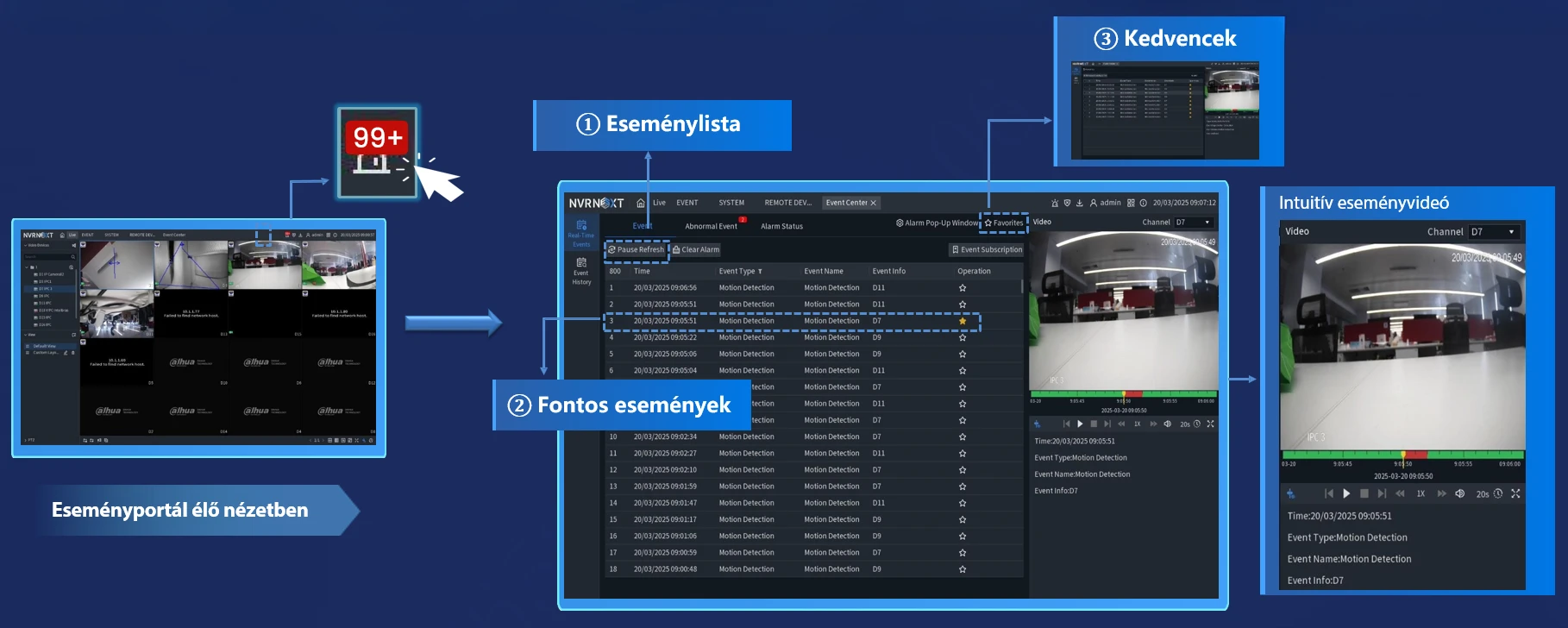Switch to the Alarm Status tab
Image resolution: width=1568 pixels, height=628 pixels.
pyautogui.click(x=781, y=227)
